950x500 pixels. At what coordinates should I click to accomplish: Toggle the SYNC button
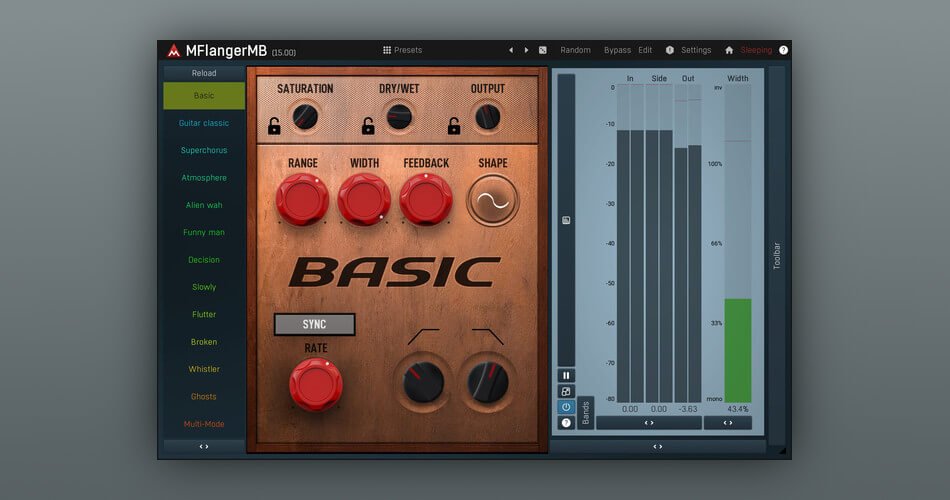(314, 324)
